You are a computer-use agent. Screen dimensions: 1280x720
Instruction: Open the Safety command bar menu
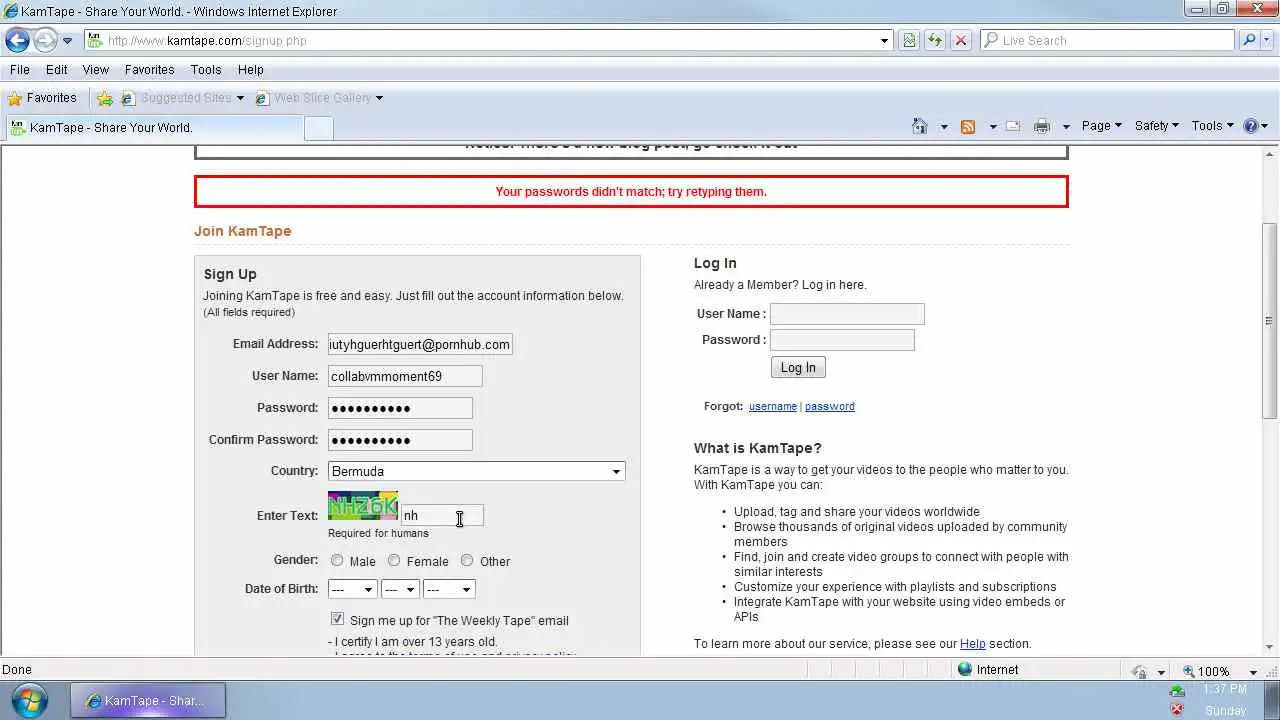[x=1157, y=126]
